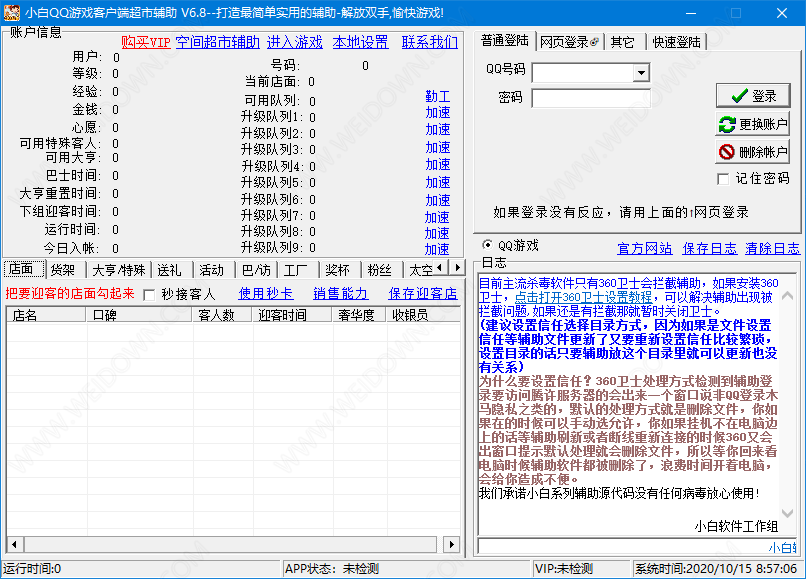The width and height of the screenshot is (806, 579).
Task: Focus the 密码 password field
Action: (x=591, y=98)
